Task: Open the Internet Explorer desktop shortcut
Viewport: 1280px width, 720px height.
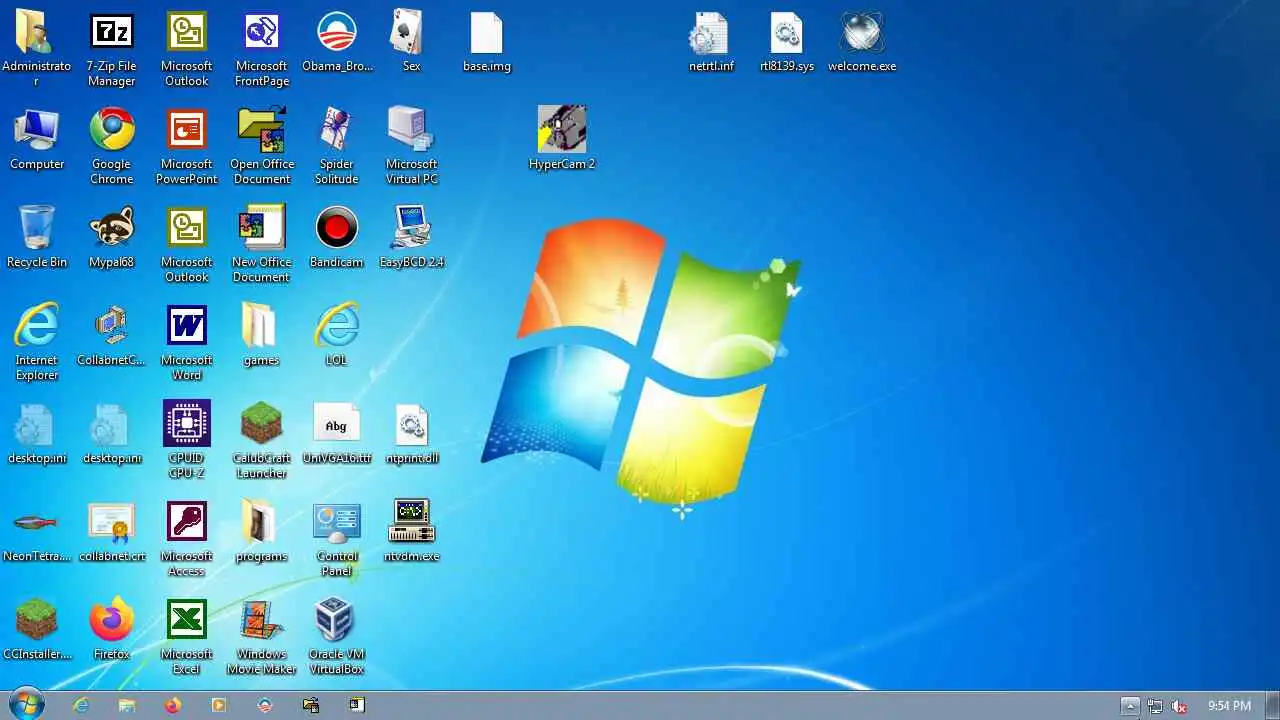Action: click(37, 343)
